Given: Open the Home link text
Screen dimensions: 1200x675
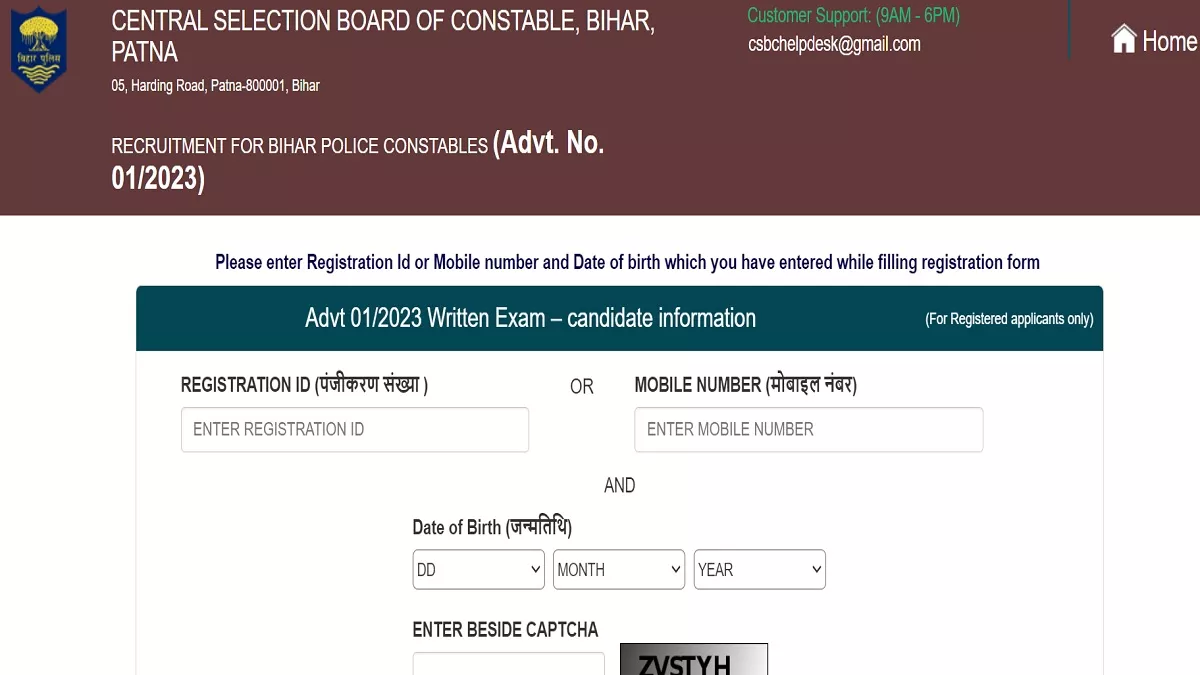Looking at the screenshot, I should coord(1169,41).
